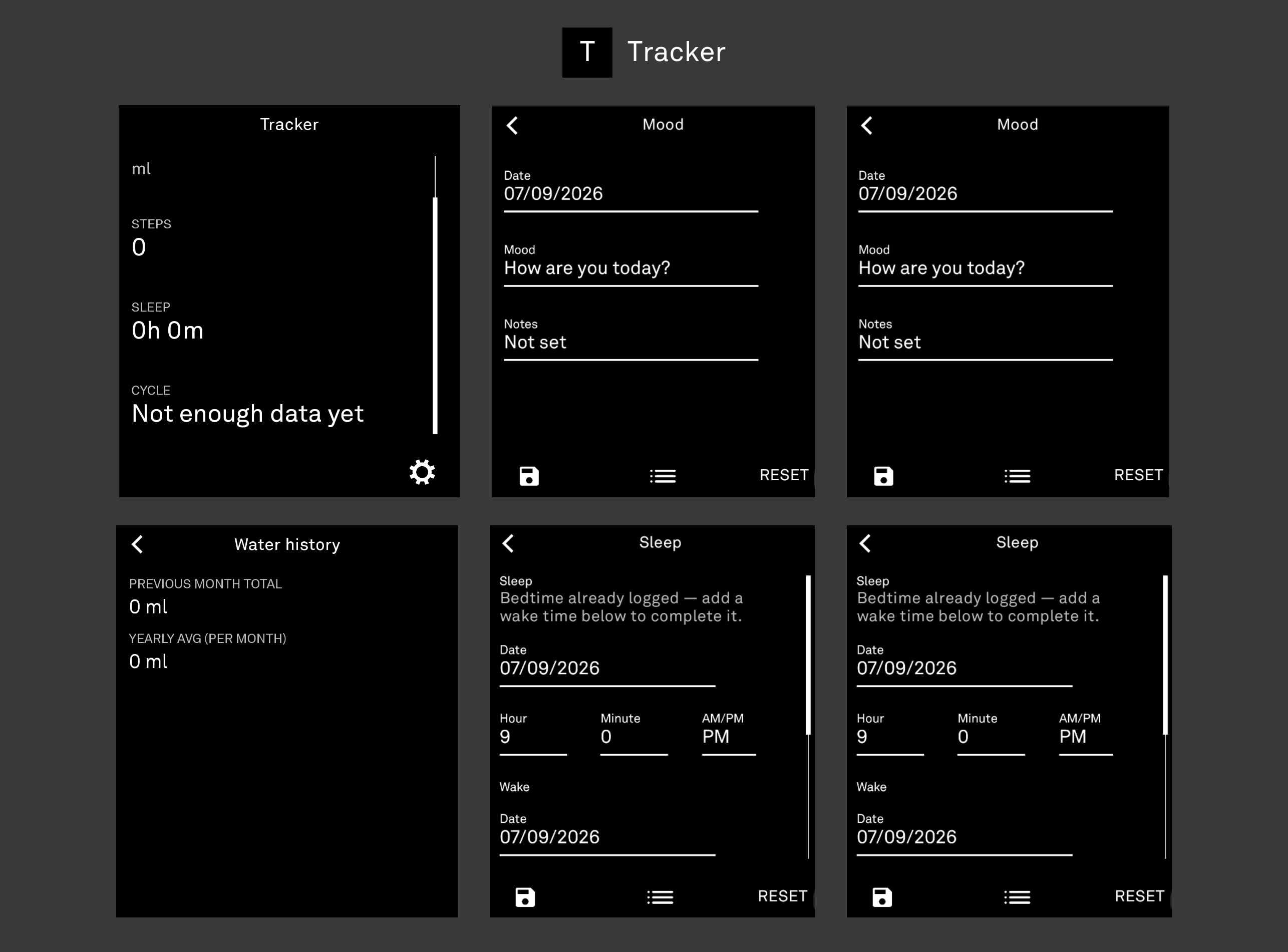Image resolution: width=1288 pixels, height=952 pixels.
Task: Edit Notes field on right Mood screen
Action: (x=986, y=340)
